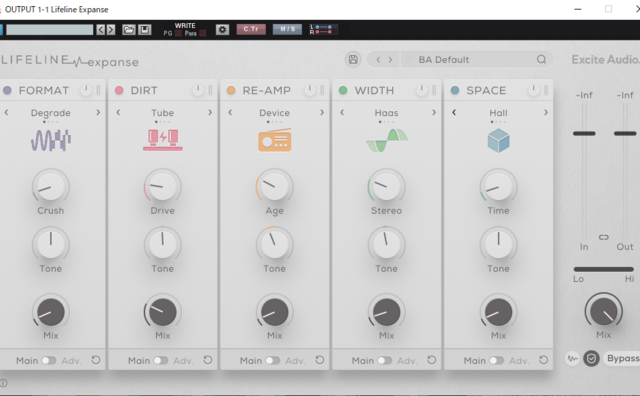The height and width of the screenshot is (396, 640).
Task: Click the WRITE automation label
Action: click(185, 26)
